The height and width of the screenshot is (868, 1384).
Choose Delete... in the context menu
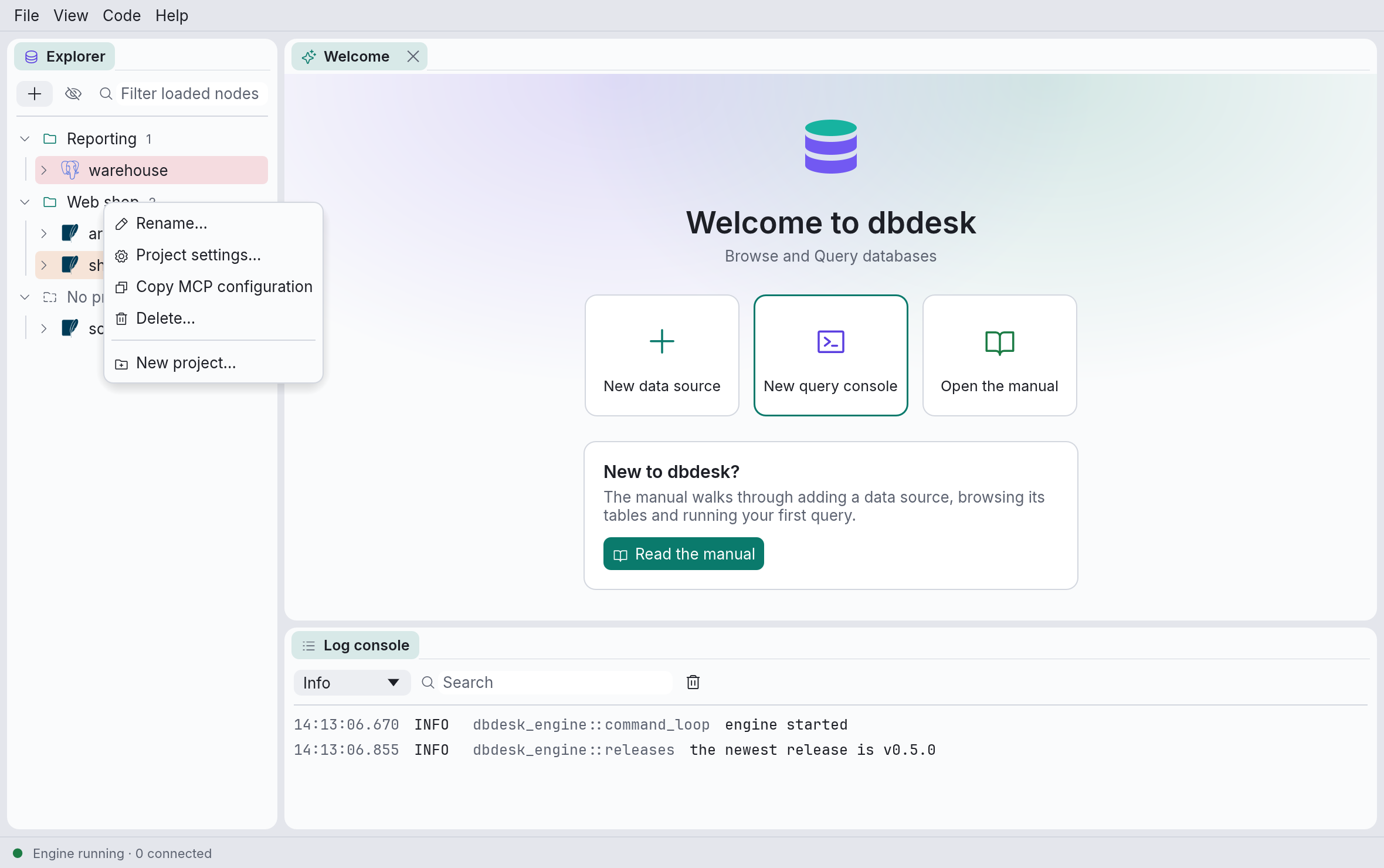click(213, 318)
